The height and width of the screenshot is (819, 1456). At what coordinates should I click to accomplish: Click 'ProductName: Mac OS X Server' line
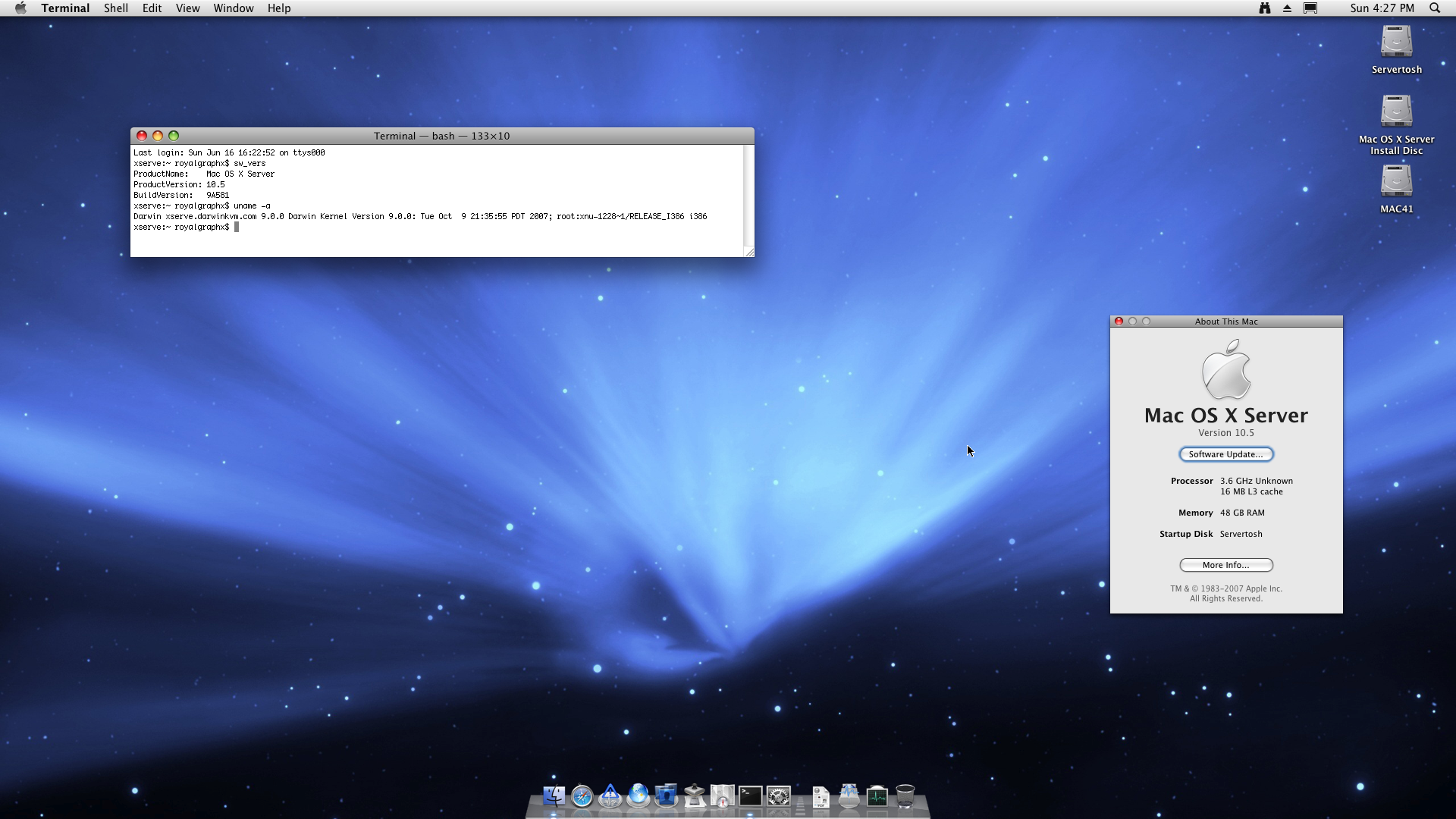204,174
